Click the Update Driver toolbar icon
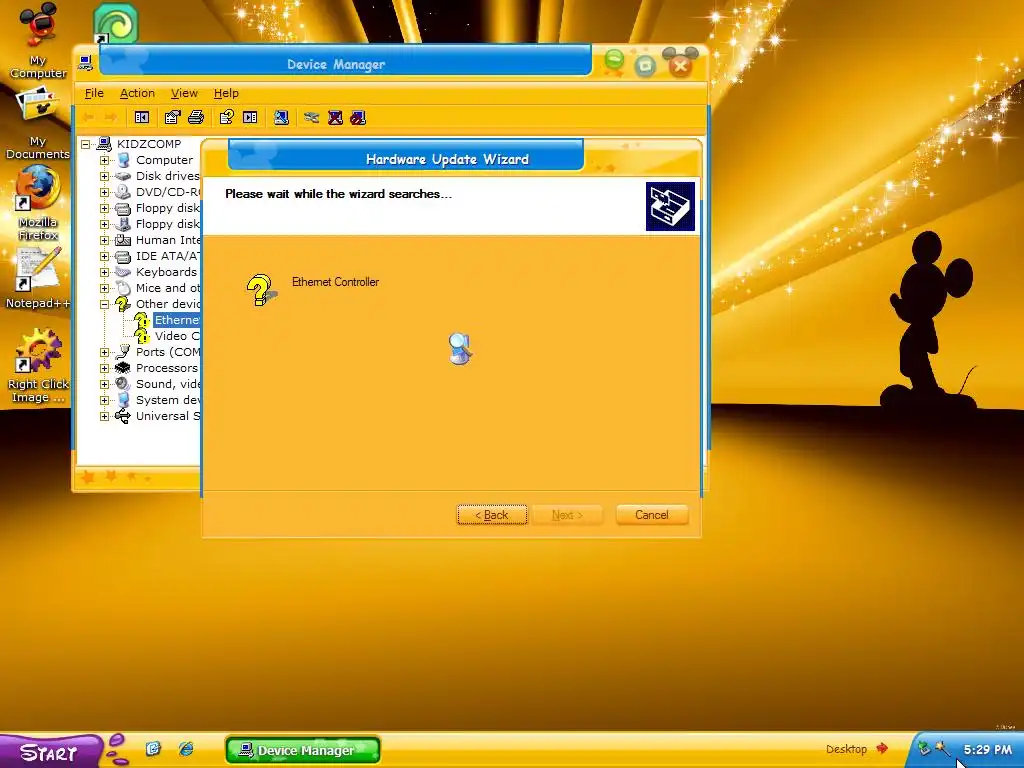Image resolution: width=1024 pixels, height=768 pixels. click(312, 118)
